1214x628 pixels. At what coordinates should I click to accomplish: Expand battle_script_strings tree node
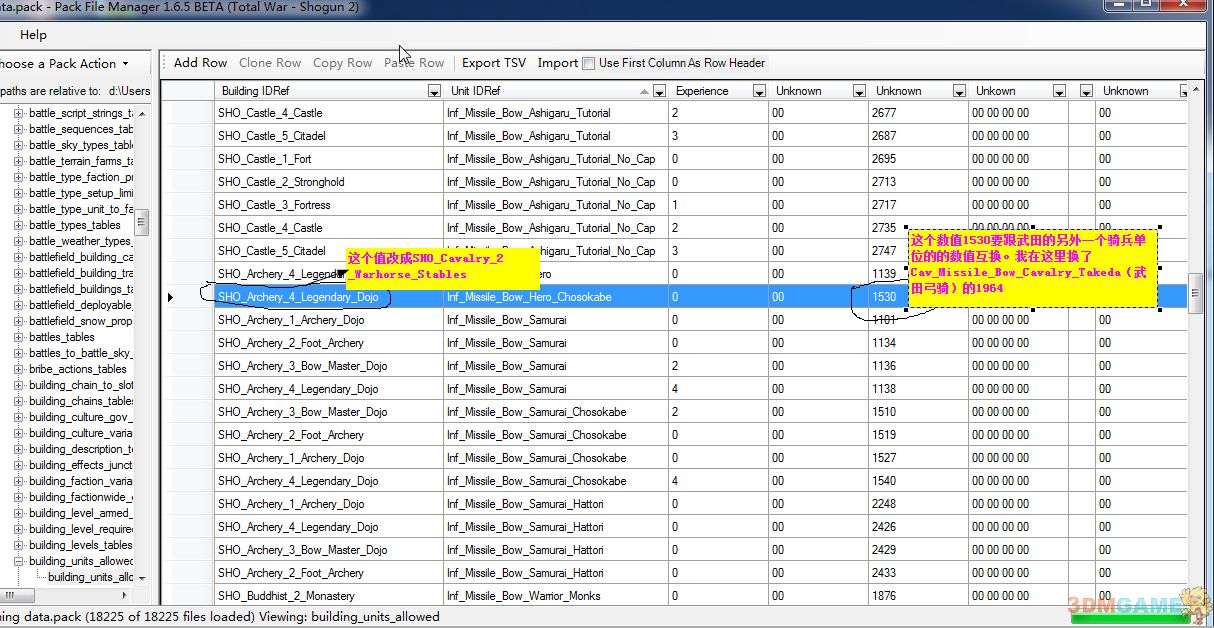tap(19, 113)
